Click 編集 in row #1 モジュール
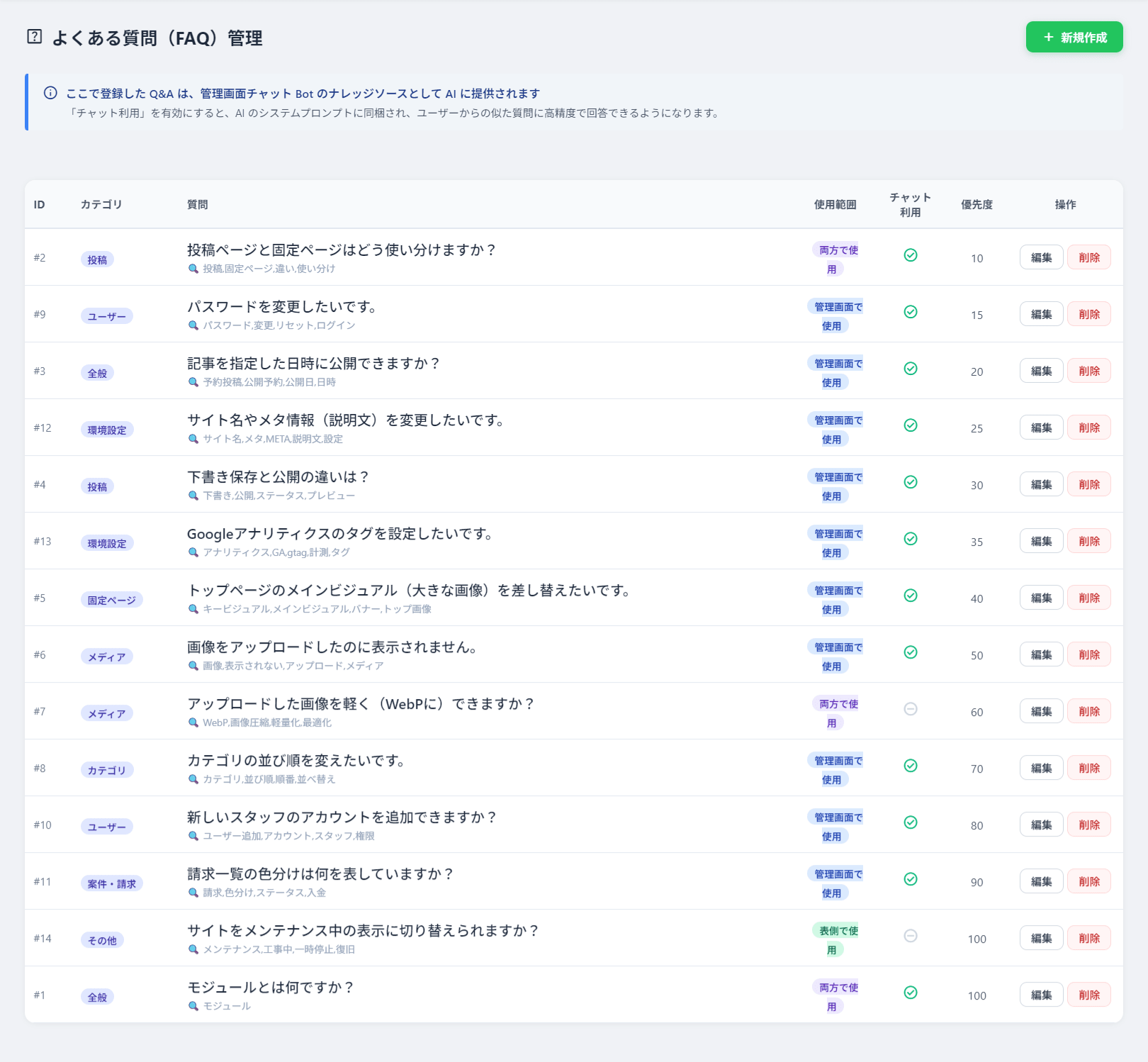The height and width of the screenshot is (1062, 1148). coord(1041,995)
